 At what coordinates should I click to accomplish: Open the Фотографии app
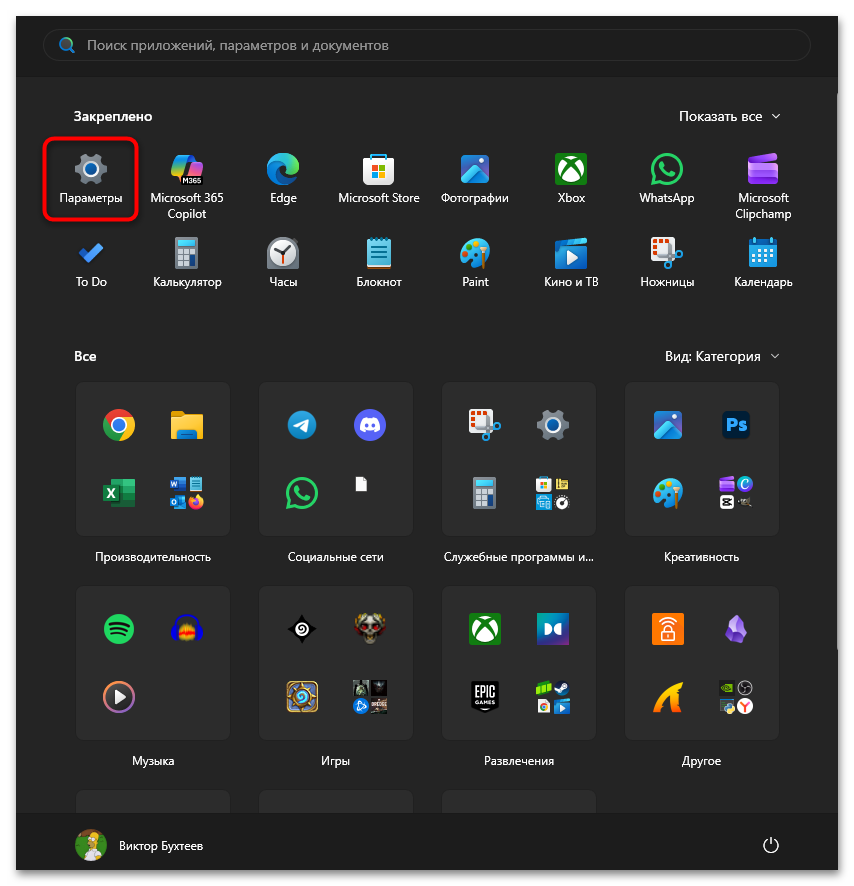point(475,179)
